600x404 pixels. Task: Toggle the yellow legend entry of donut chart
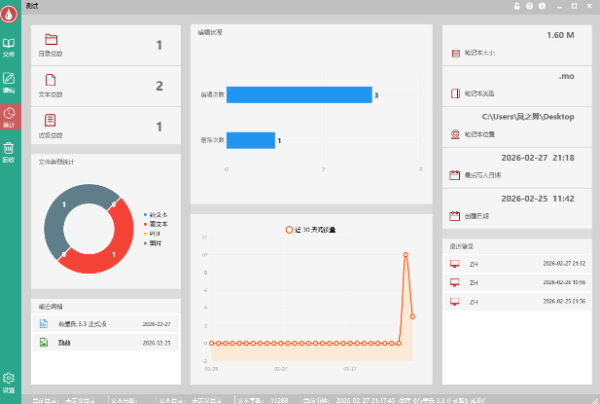tap(152, 234)
